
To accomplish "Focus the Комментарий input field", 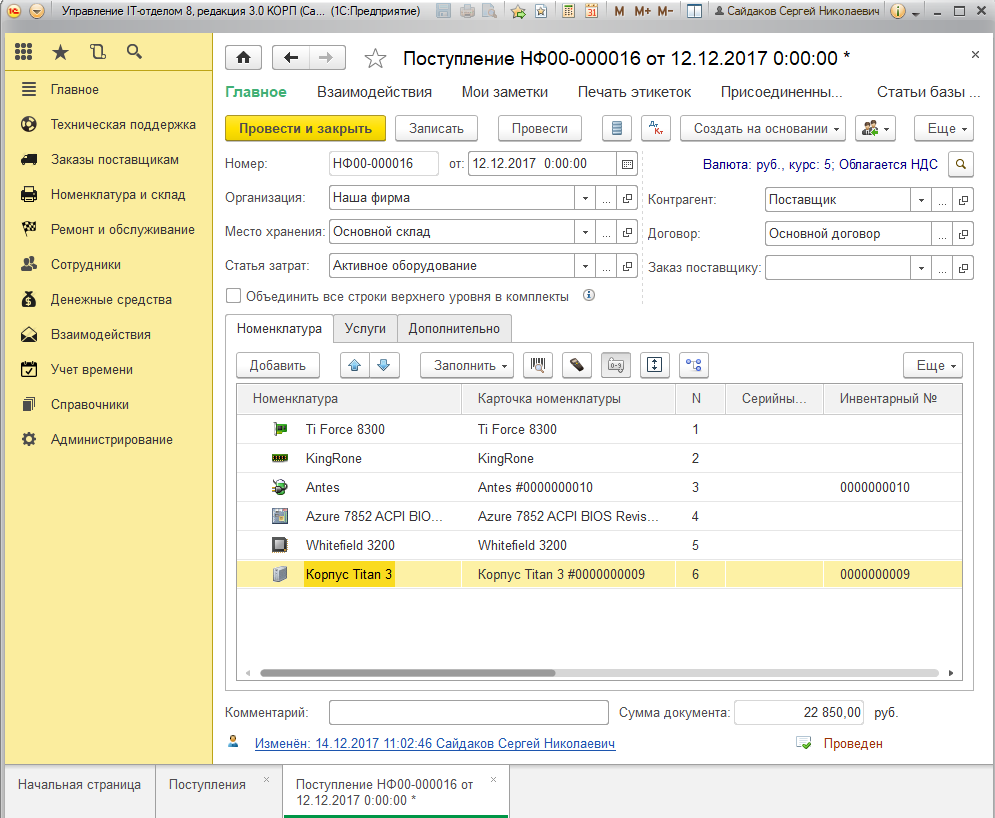I will 468,712.
